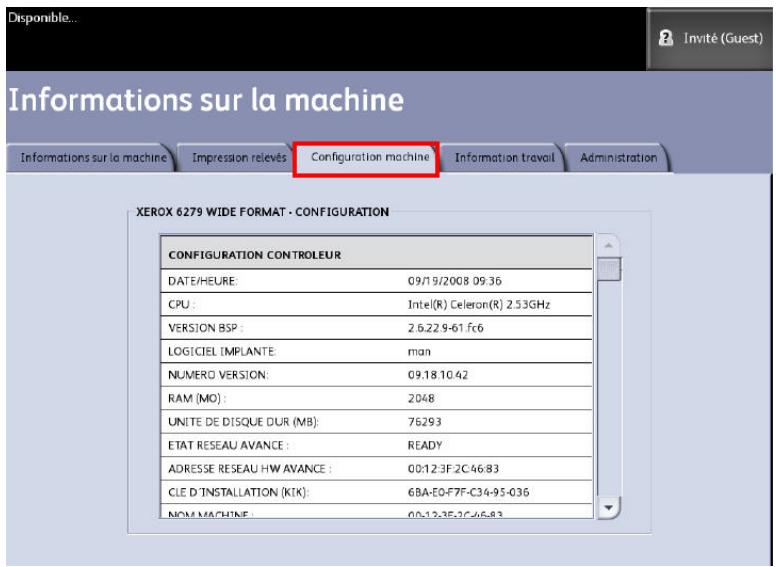
Task: Click the READY status value
Action: tap(425, 445)
